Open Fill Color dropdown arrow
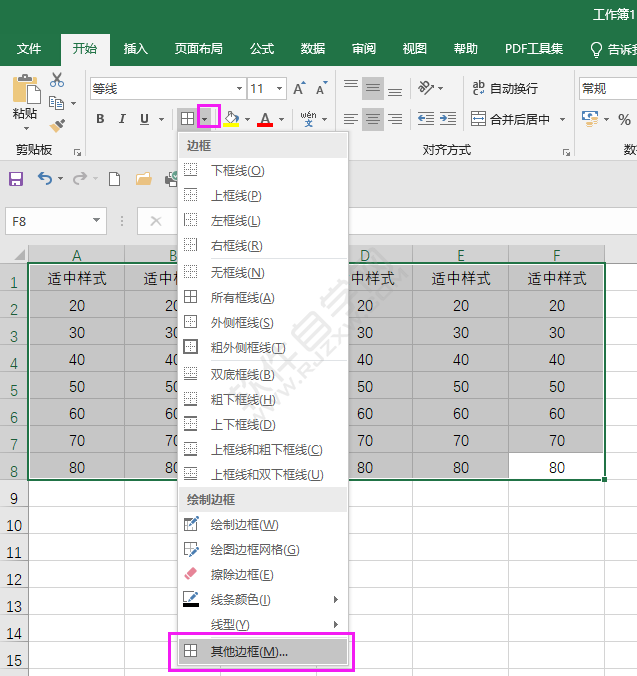637x676 pixels. point(247,119)
